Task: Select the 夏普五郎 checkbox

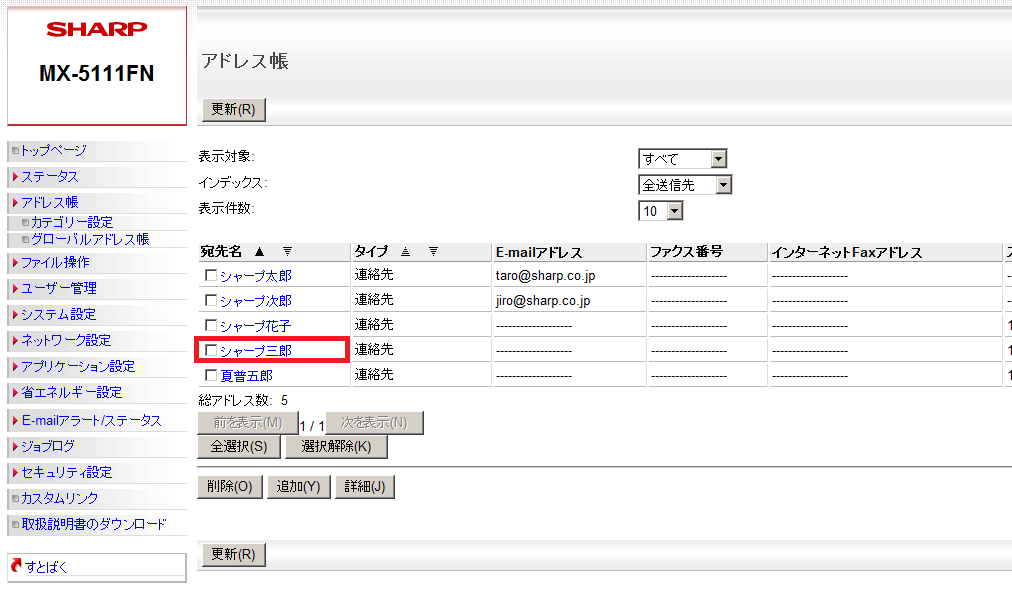Action: click(211, 375)
